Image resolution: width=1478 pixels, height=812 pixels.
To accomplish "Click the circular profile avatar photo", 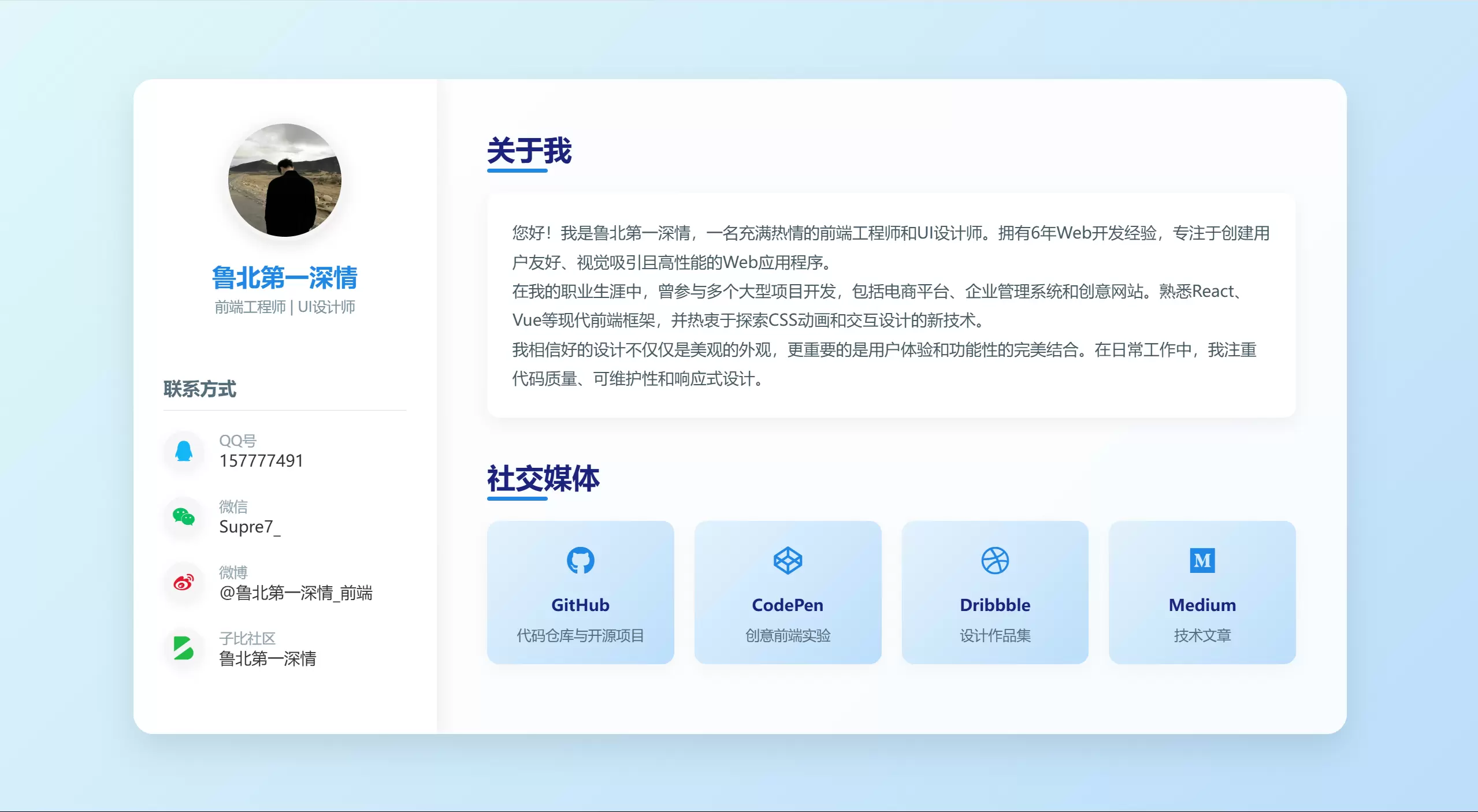I will click(285, 180).
